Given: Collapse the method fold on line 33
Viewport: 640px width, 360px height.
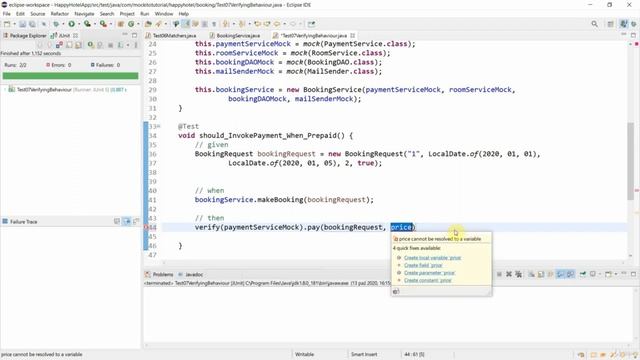Looking at the screenshot, I should click(x=159, y=127).
